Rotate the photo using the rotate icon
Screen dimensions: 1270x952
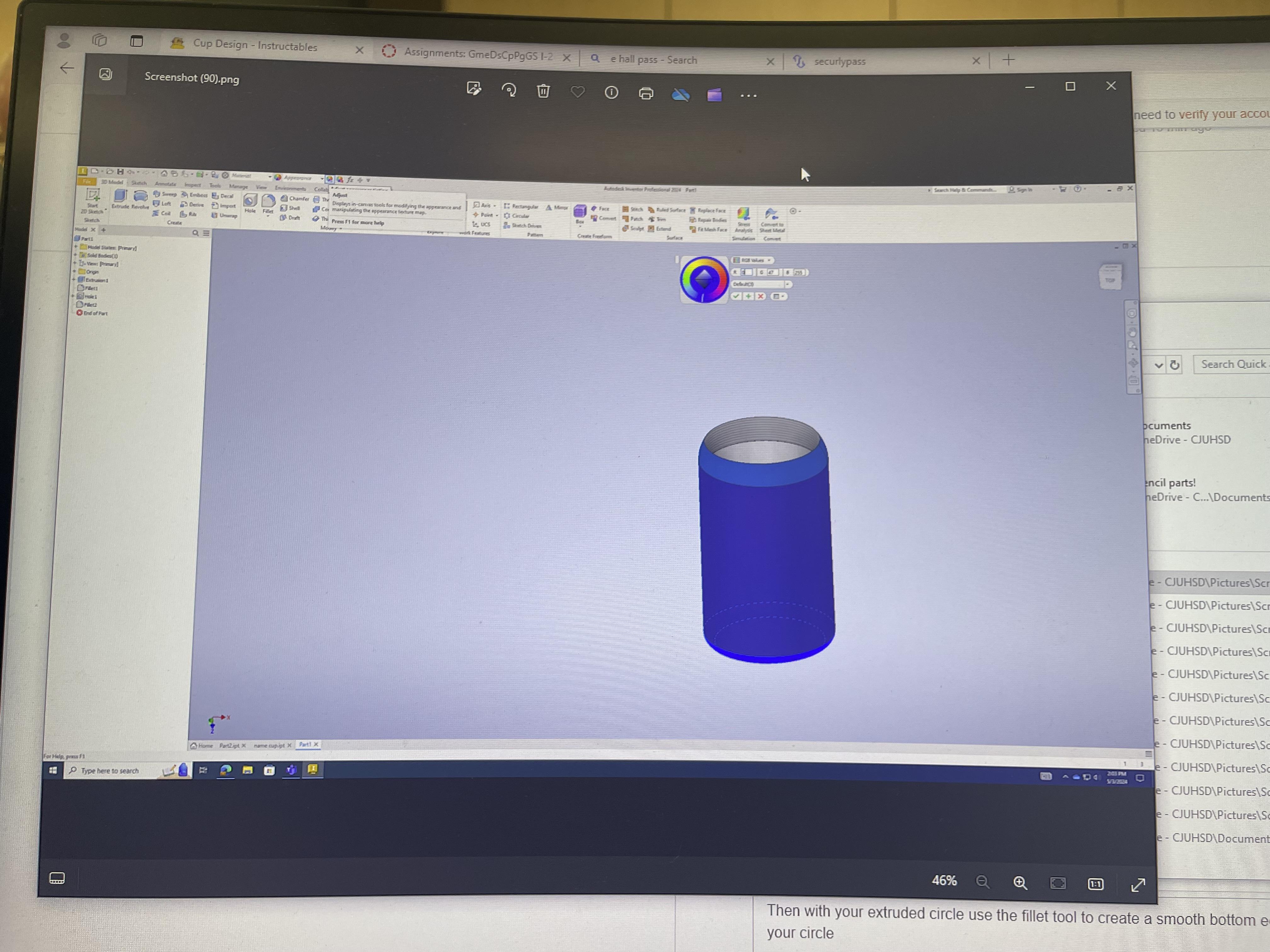[x=509, y=90]
